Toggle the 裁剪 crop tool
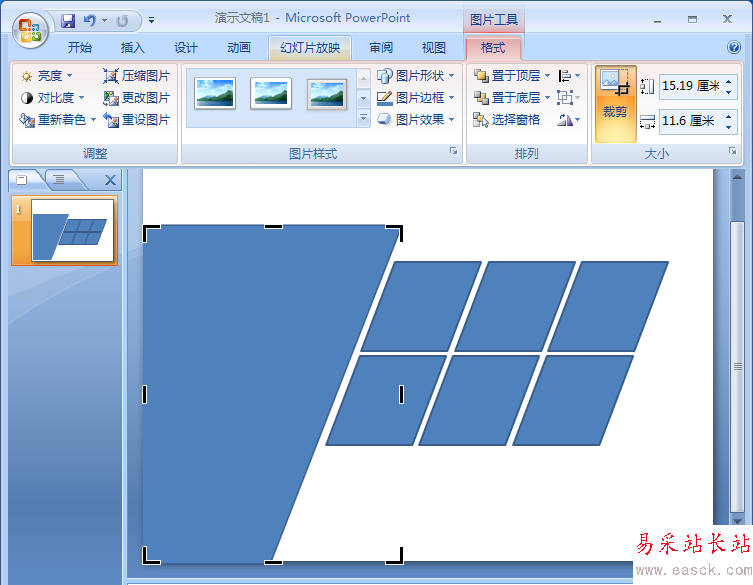The height and width of the screenshot is (585, 753). pos(616,104)
